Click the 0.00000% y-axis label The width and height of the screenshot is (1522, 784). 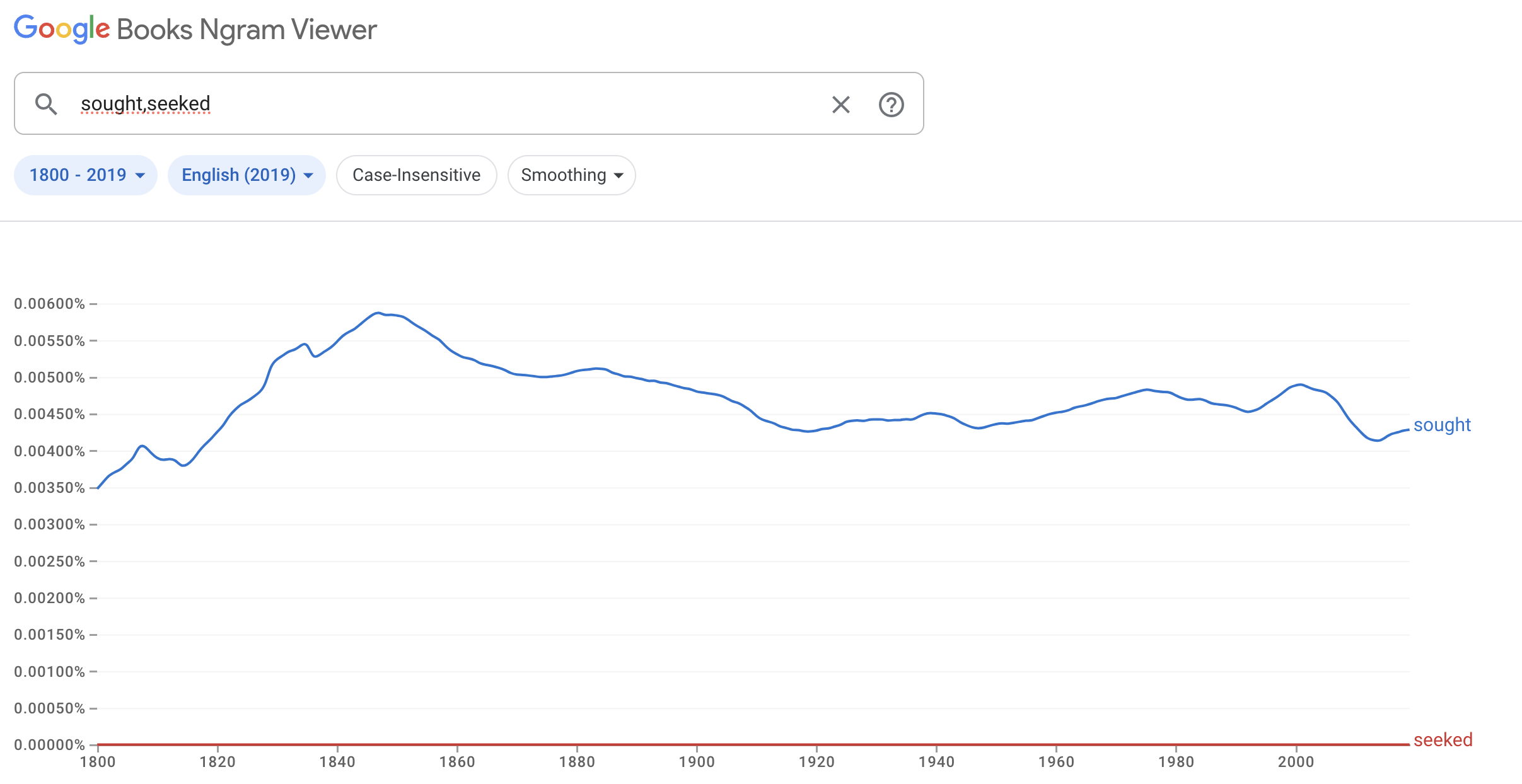coord(49,745)
